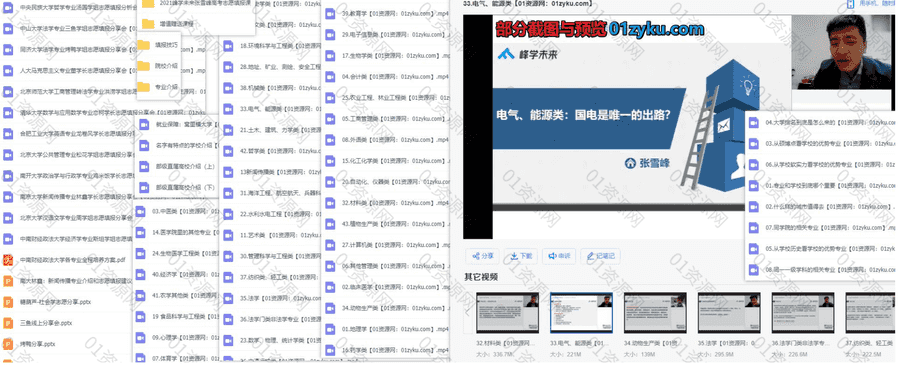Click the 记笔记 notes button
Screen dimensions: 900x368
click(x=600, y=256)
